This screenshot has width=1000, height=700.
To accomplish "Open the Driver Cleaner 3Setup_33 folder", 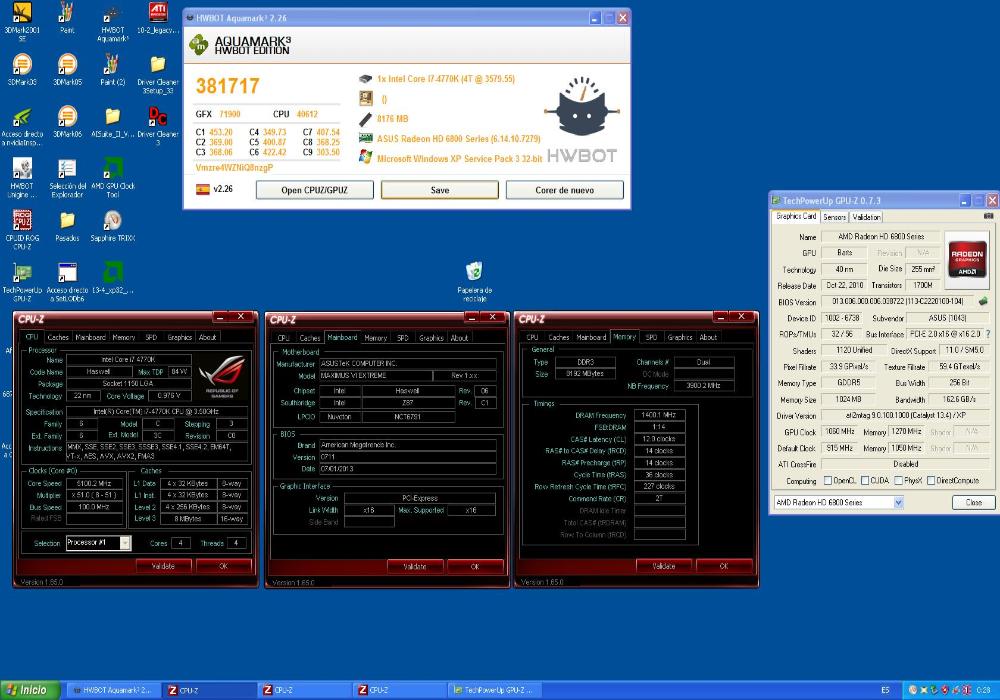I will click(158, 74).
